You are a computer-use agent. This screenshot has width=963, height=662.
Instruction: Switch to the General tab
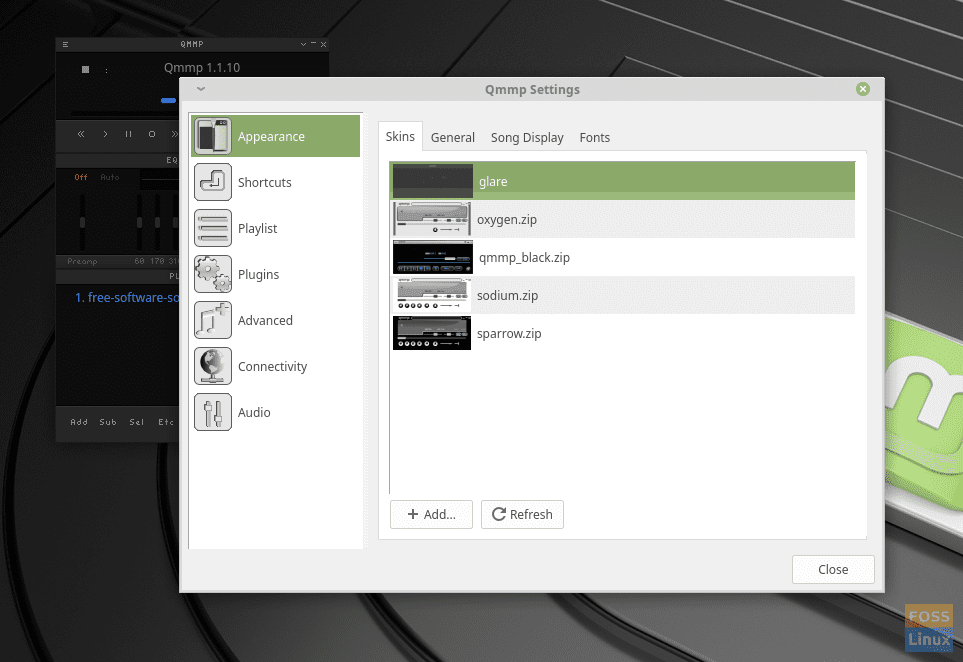click(453, 138)
